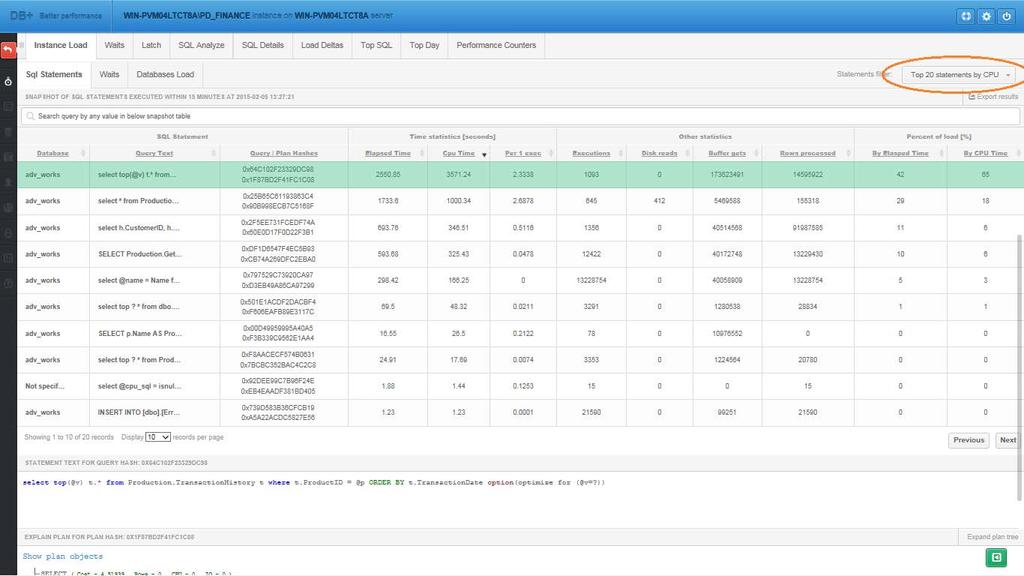Click executions value 13228754
The image size is (1024, 576).
point(591,280)
